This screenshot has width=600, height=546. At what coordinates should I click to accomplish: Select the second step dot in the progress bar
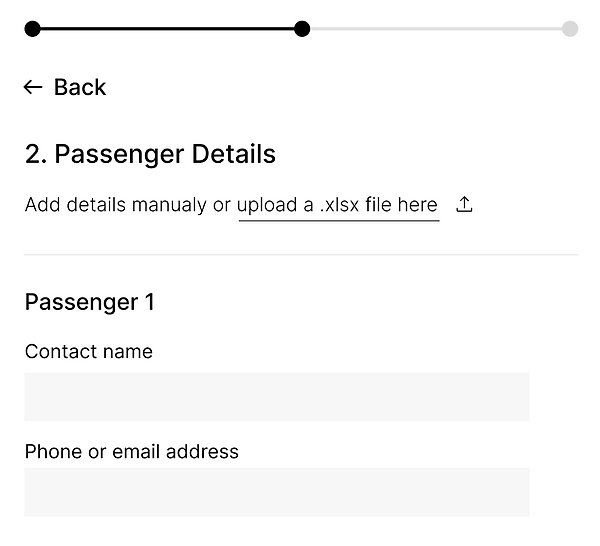pyautogui.click(x=302, y=29)
